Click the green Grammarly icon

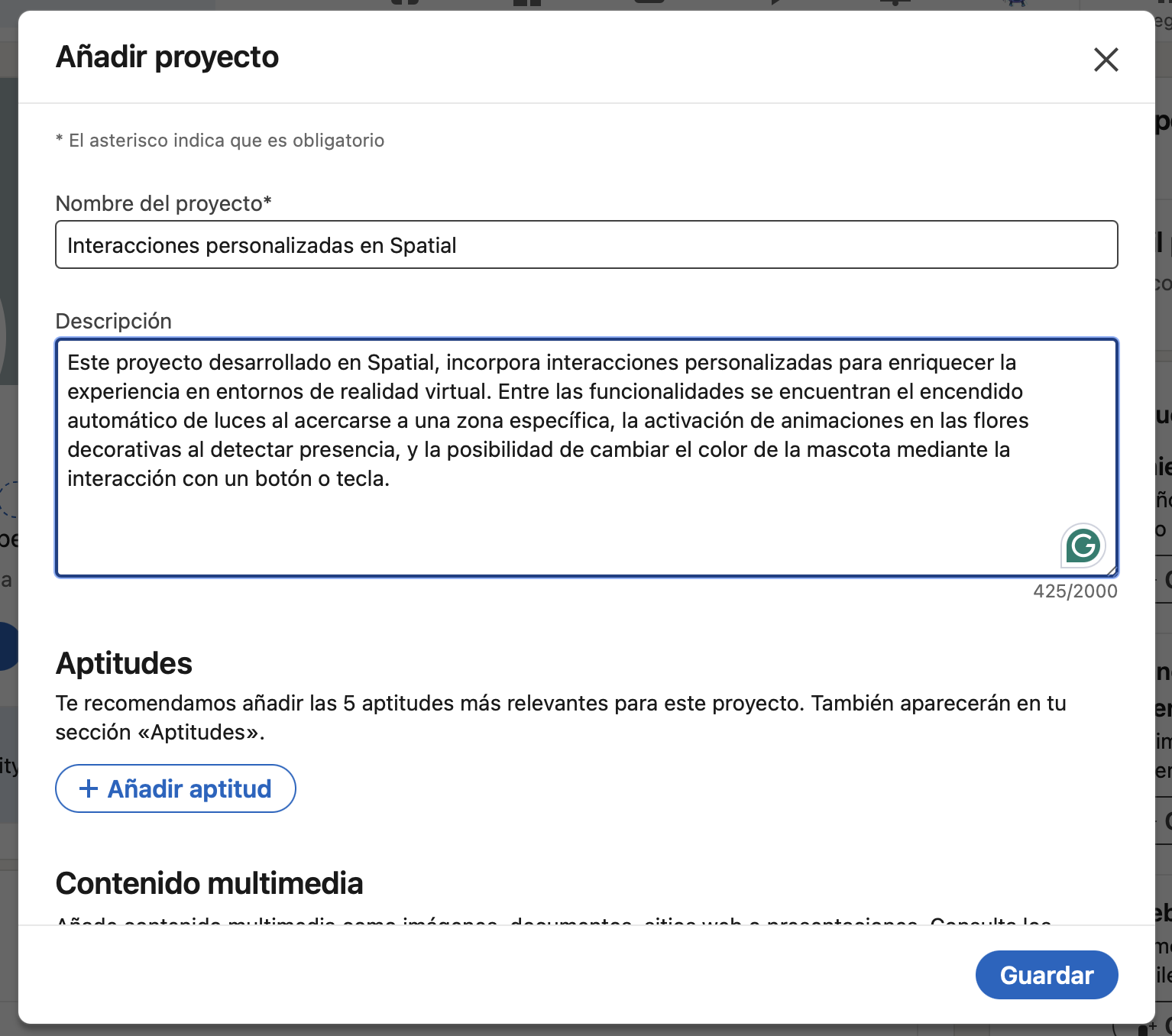[x=1083, y=546]
